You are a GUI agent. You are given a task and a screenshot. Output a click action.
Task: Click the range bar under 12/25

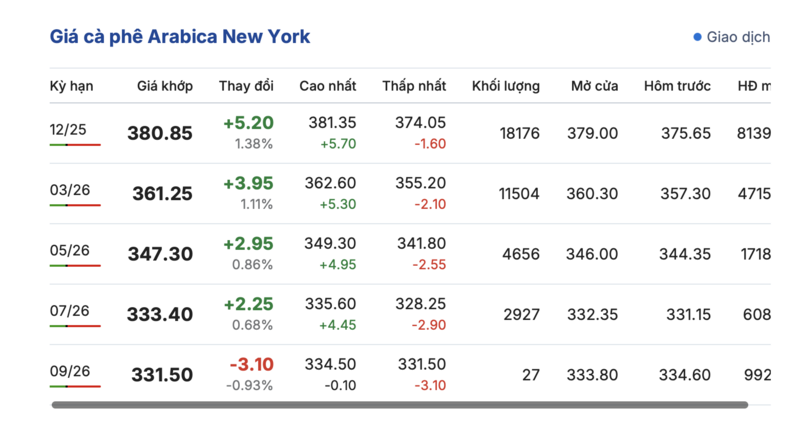75,145
